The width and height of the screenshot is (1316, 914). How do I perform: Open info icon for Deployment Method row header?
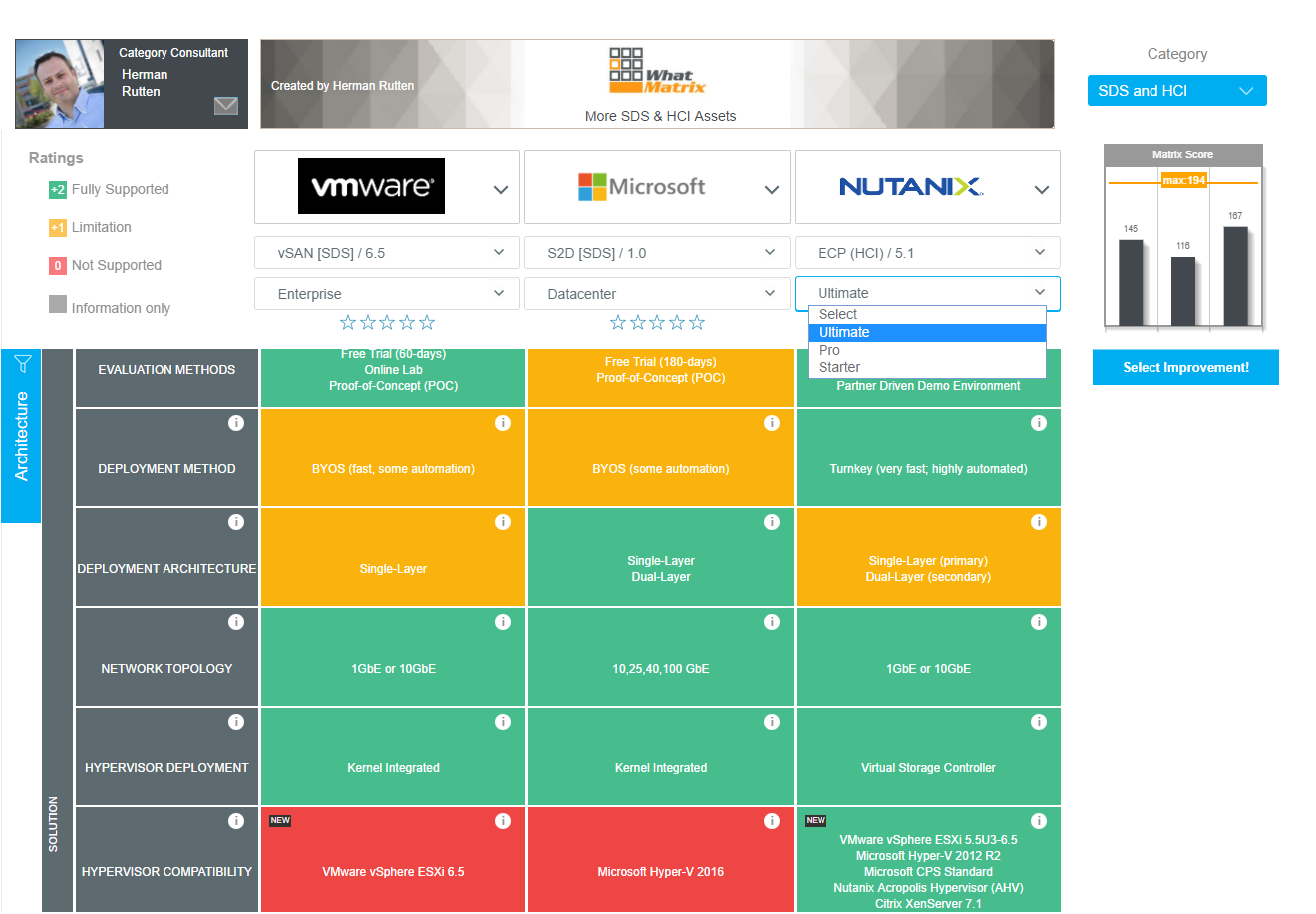pos(236,423)
